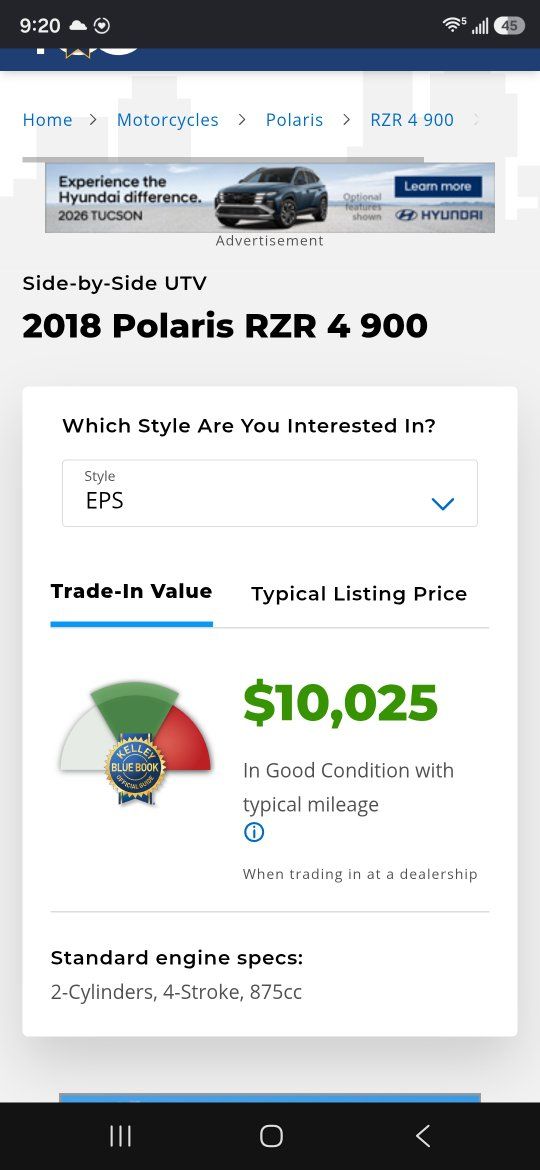The image size is (540, 1170).
Task: Tap the KBB logo in header
Action: click(87, 52)
